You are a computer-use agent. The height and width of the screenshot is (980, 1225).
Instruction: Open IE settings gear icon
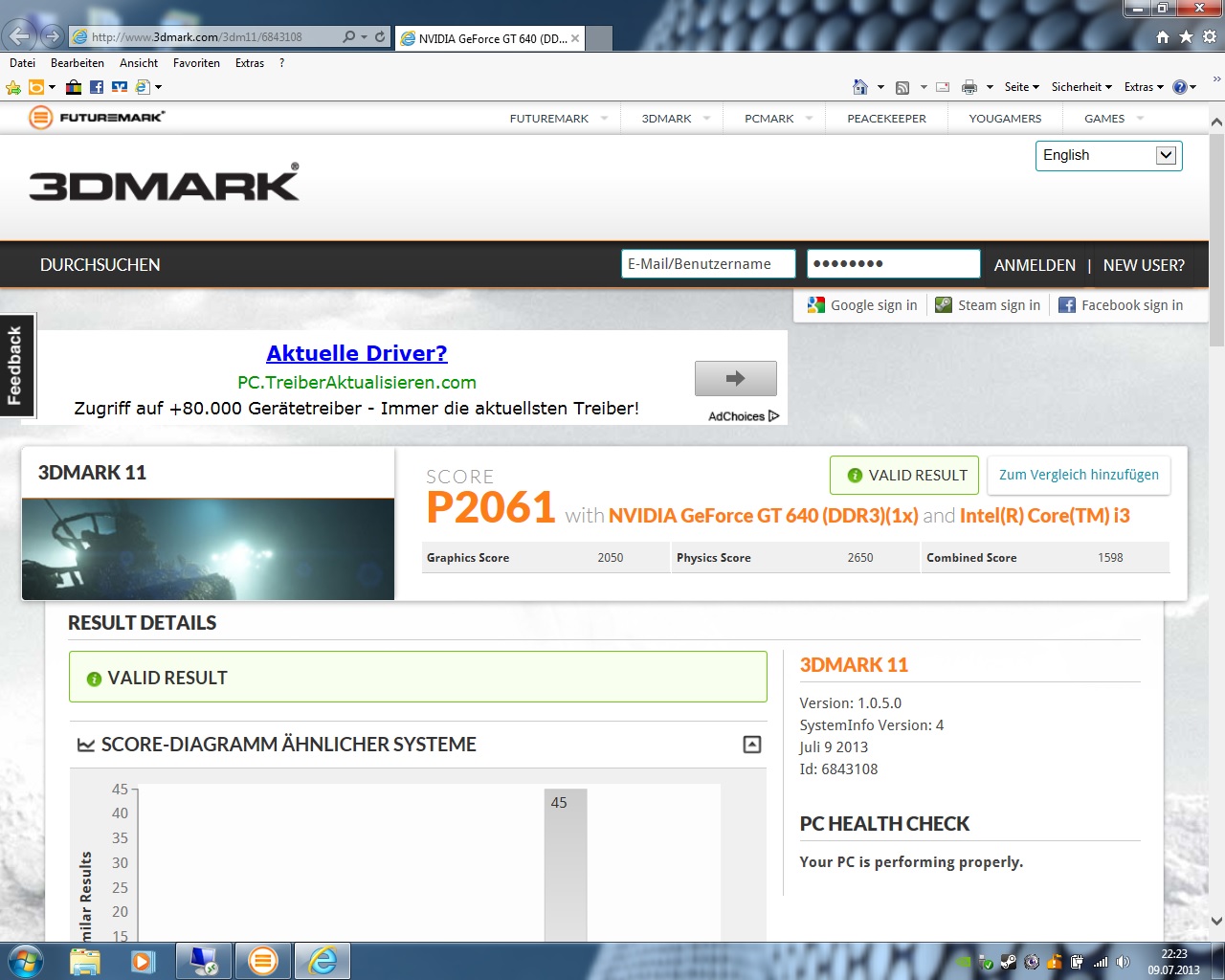coord(1210,36)
